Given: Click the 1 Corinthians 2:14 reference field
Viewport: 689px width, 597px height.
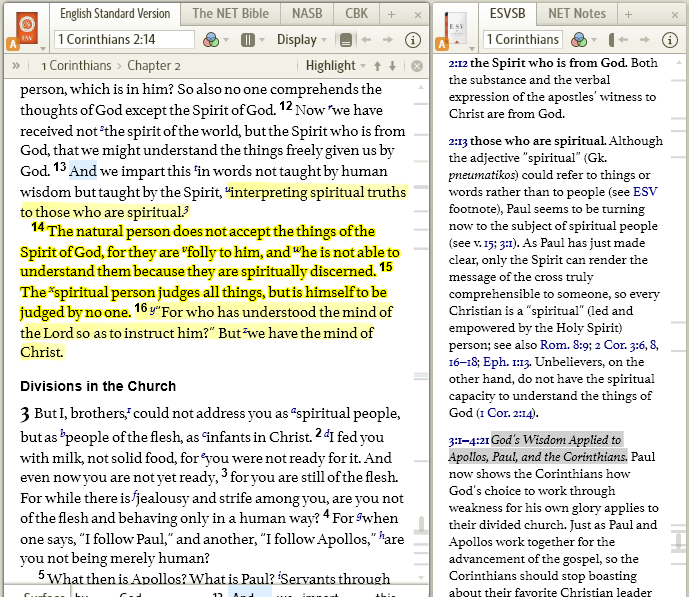Looking at the screenshot, I should coord(125,40).
